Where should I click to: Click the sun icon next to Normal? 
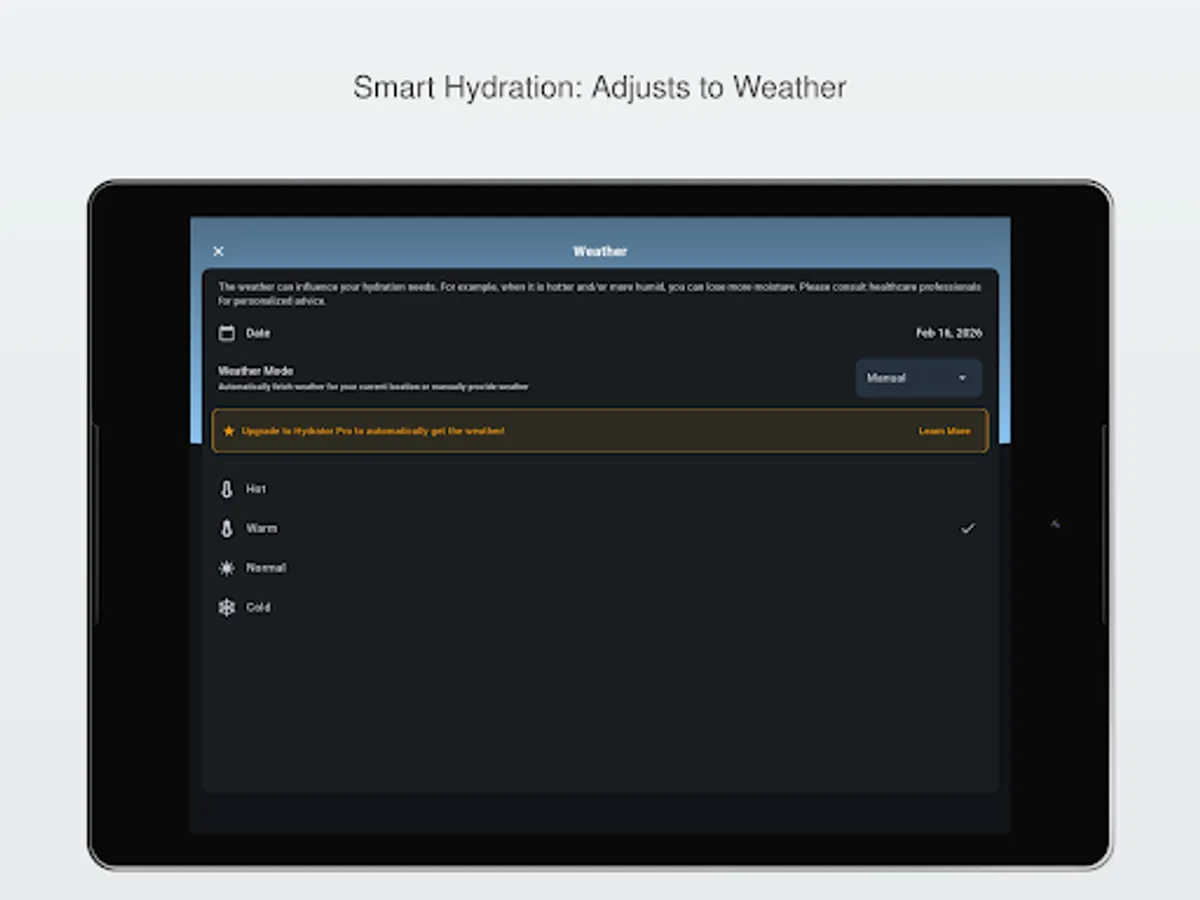(x=227, y=568)
